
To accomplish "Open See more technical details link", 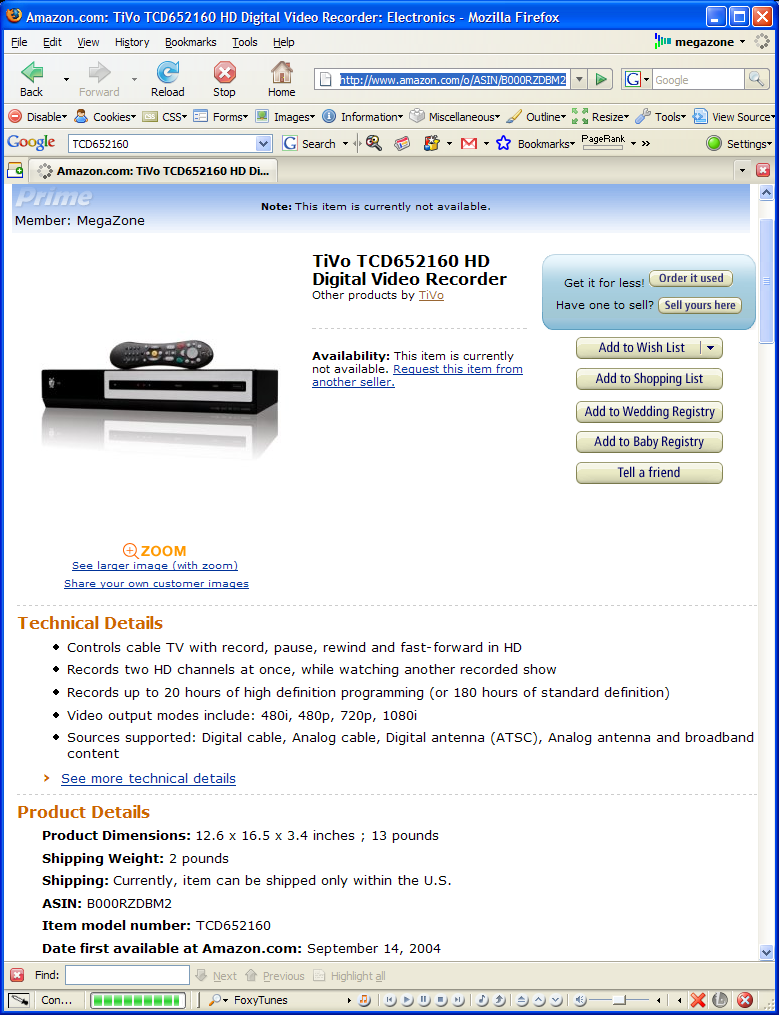I will coord(148,778).
